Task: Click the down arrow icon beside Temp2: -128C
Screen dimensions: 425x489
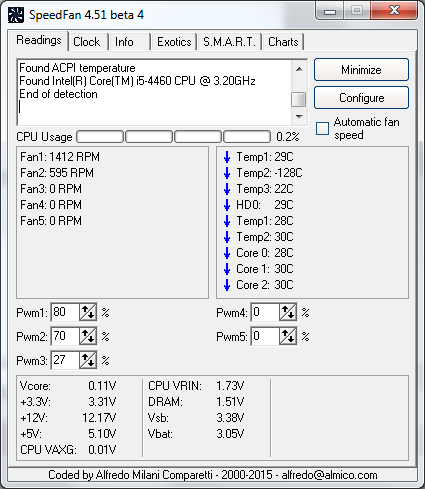Action: point(227,173)
